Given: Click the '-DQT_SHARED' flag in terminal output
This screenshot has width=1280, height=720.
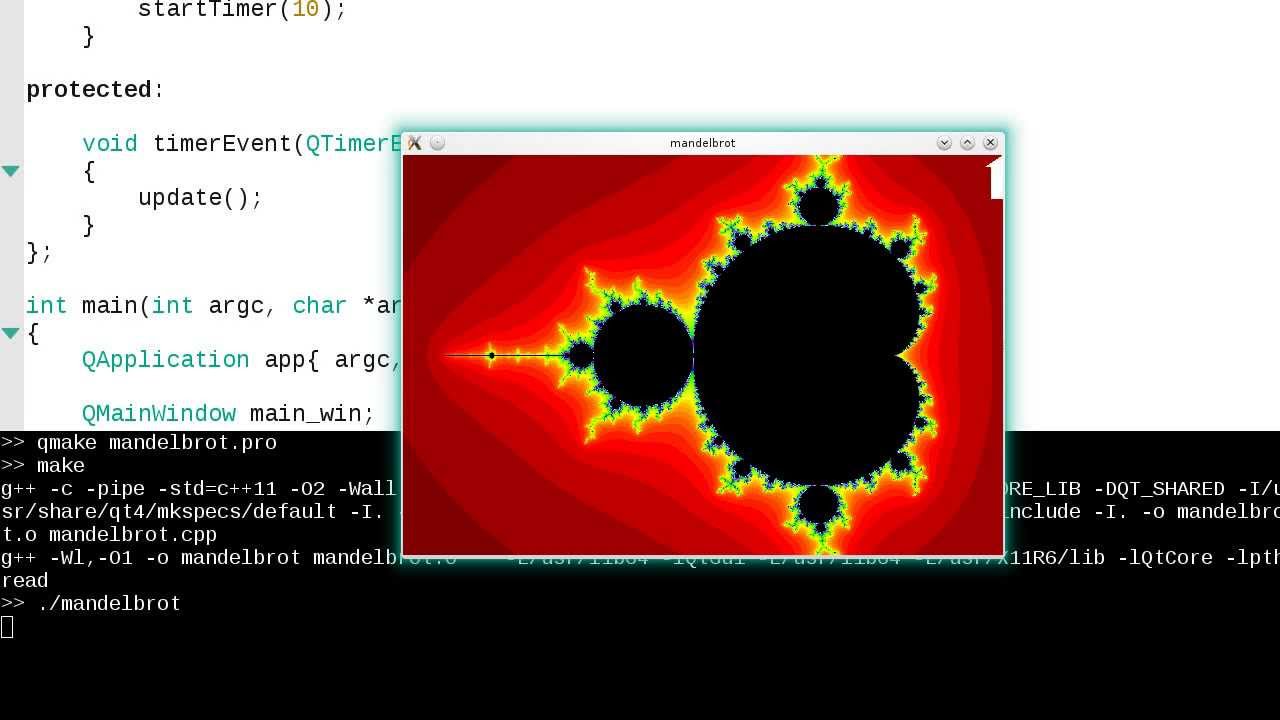Looking at the screenshot, I should coord(1159,489).
